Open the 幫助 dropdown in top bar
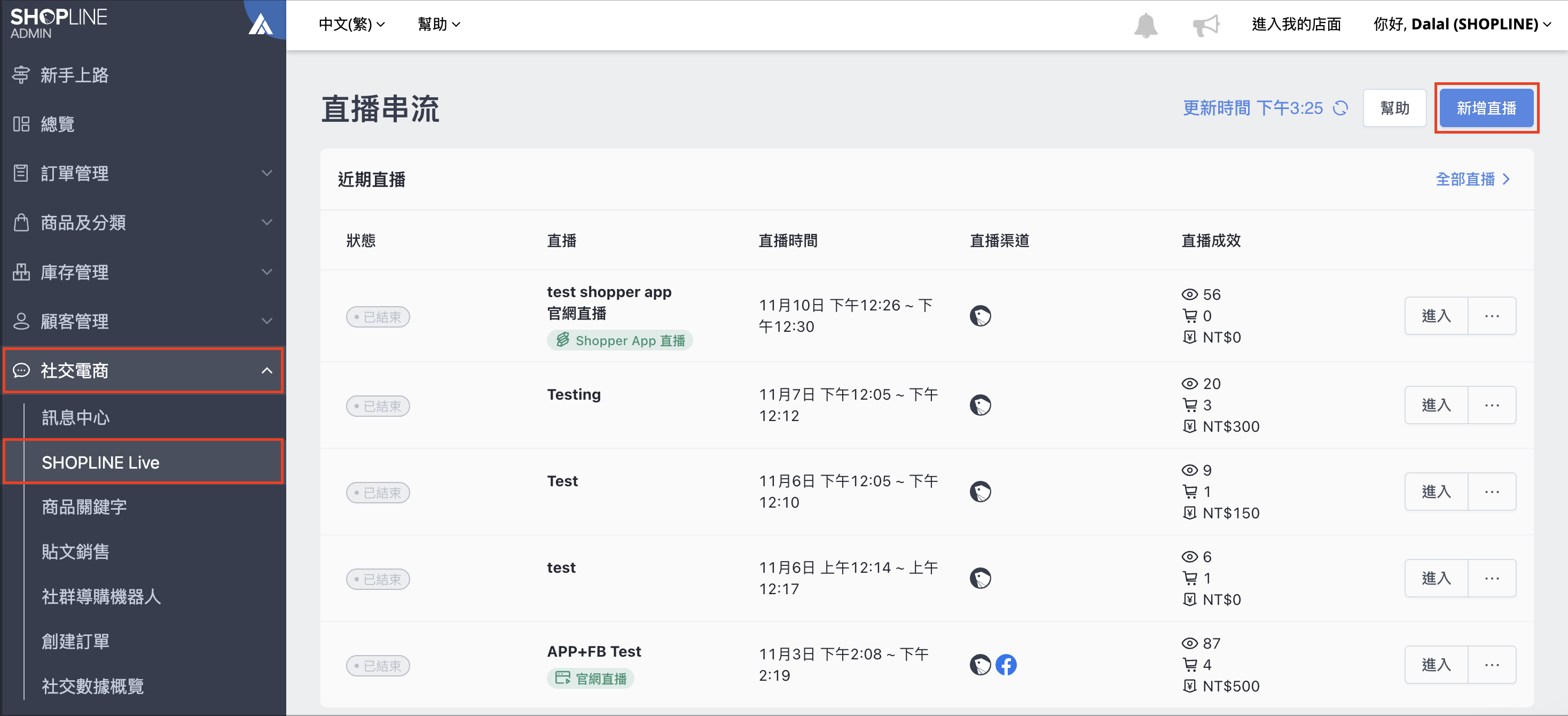Viewport: 1568px width, 716px height. [x=438, y=25]
